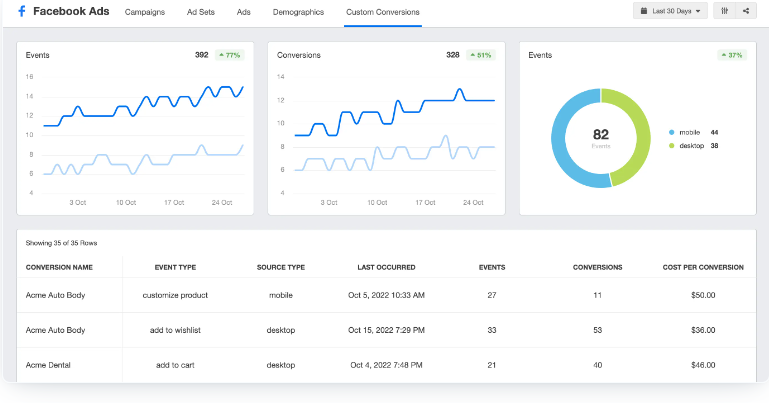
Task: Open the Ad Sets tab
Action: coord(201,12)
